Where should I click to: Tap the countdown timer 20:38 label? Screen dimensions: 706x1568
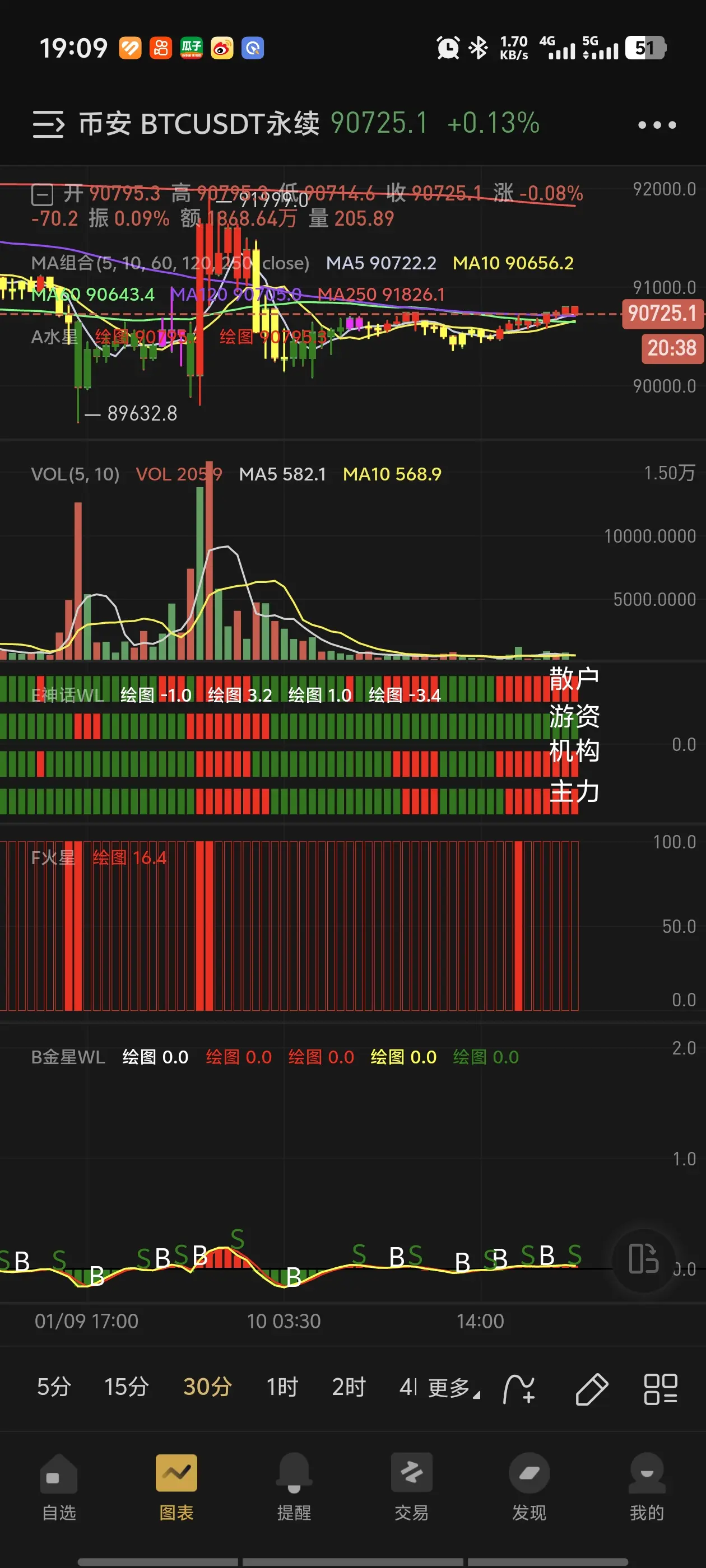[x=671, y=348]
